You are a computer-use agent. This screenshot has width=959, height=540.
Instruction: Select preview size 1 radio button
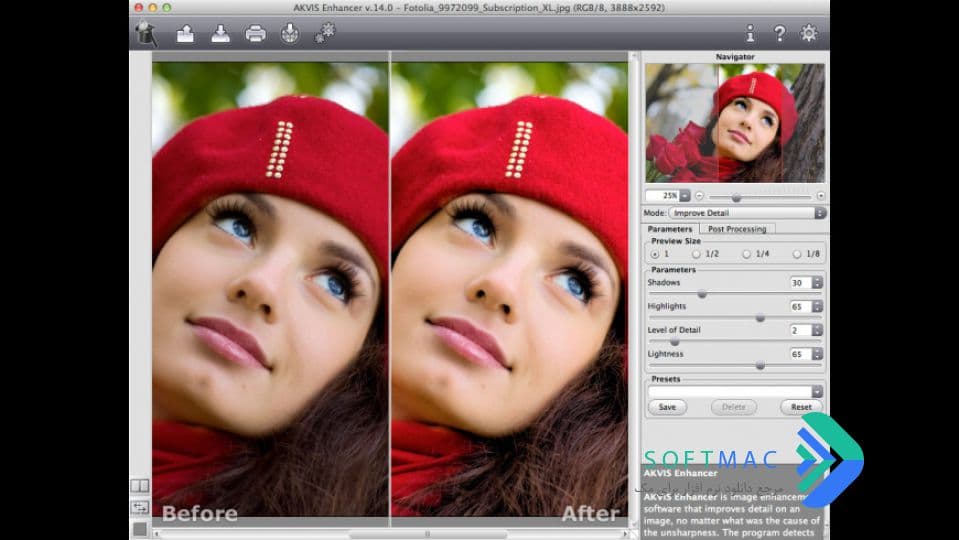pyautogui.click(x=655, y=254)
